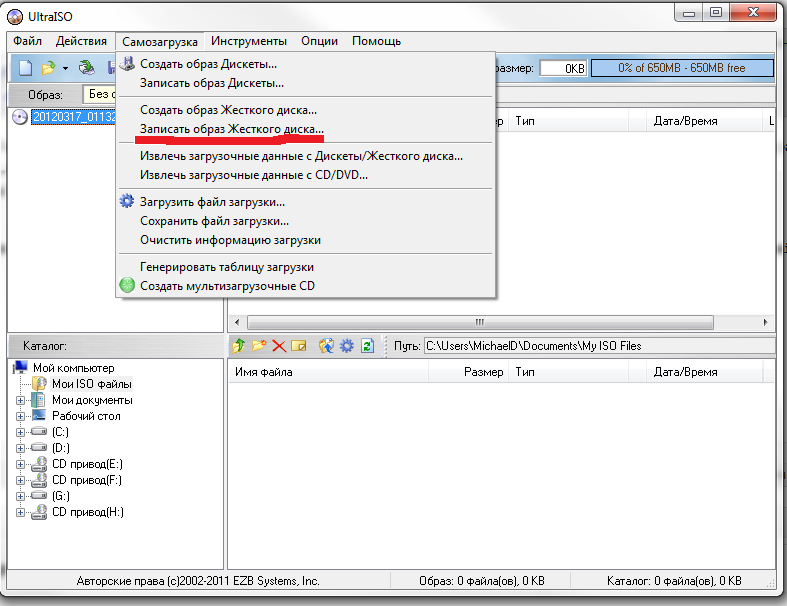787x606 pixels.
Task: Click the 650MB capacity progress bar
Action: pyautogui.click(x=682, y=68)
